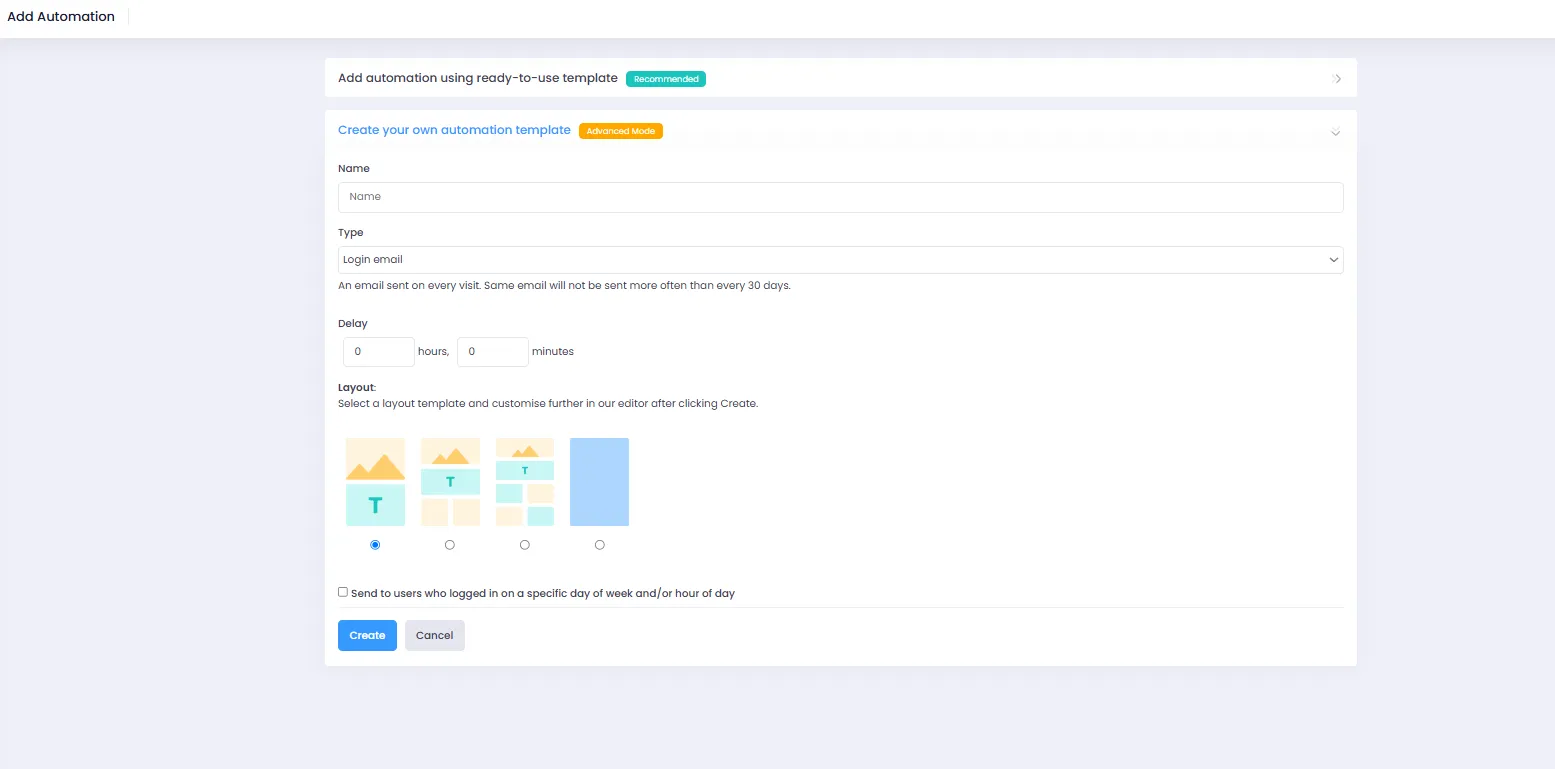This screenshot has height=769, width=1555.
Task: Click the delay minutes input field
Action: 492,352
